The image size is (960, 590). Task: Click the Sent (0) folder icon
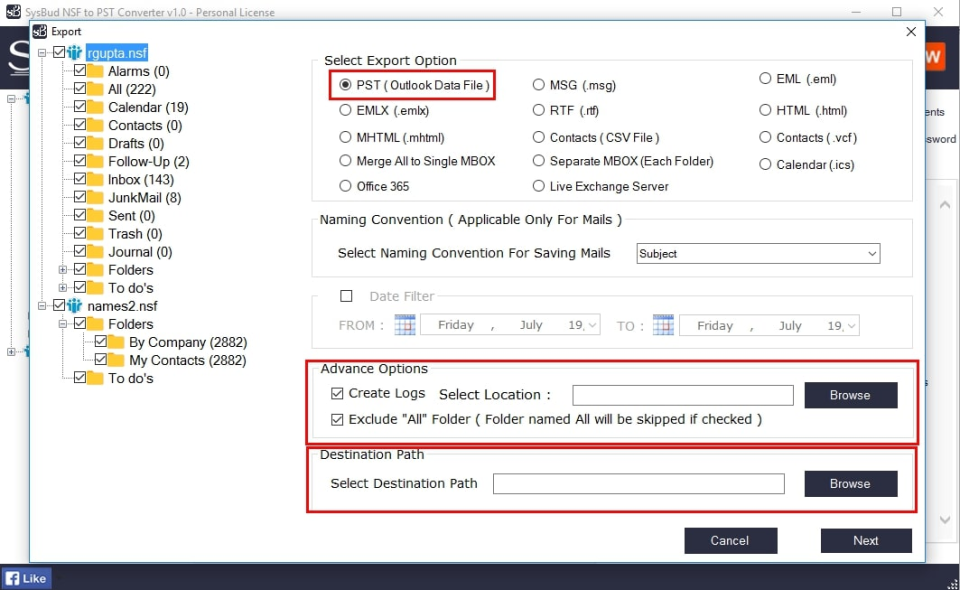point(95,215)
